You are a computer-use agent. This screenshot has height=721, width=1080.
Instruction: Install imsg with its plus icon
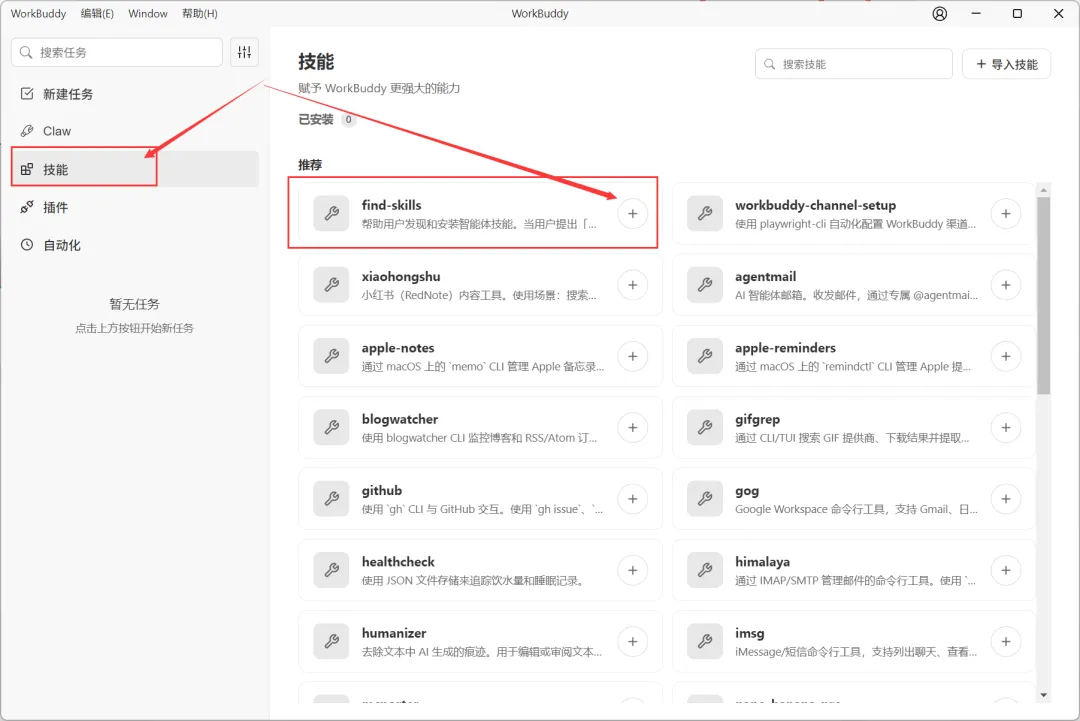[x=1006, y=641]
